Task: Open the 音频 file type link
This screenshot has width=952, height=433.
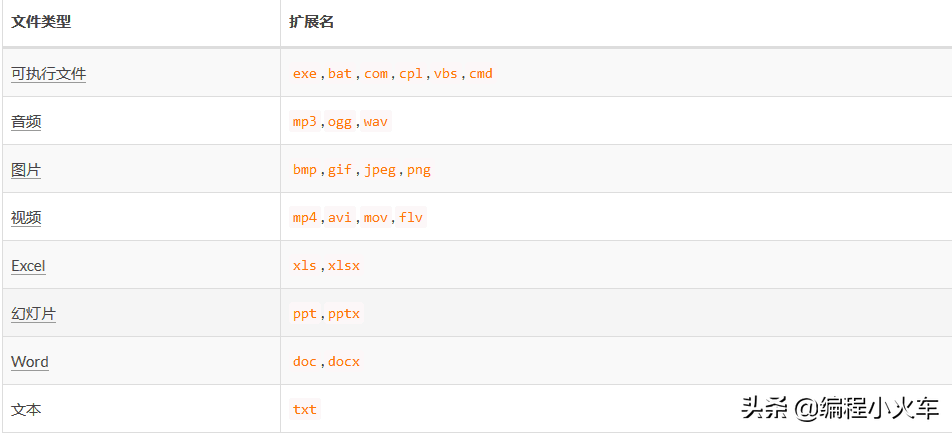Action: coord(26,122)
